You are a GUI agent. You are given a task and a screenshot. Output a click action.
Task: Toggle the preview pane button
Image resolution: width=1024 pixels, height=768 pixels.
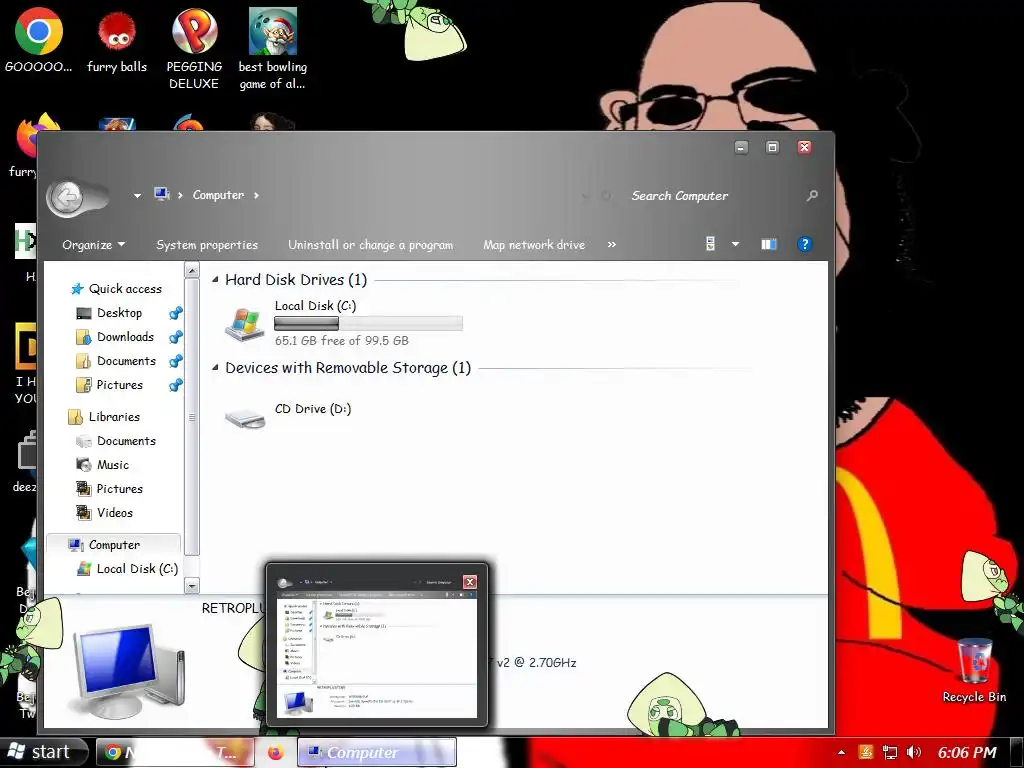(769, 244)
